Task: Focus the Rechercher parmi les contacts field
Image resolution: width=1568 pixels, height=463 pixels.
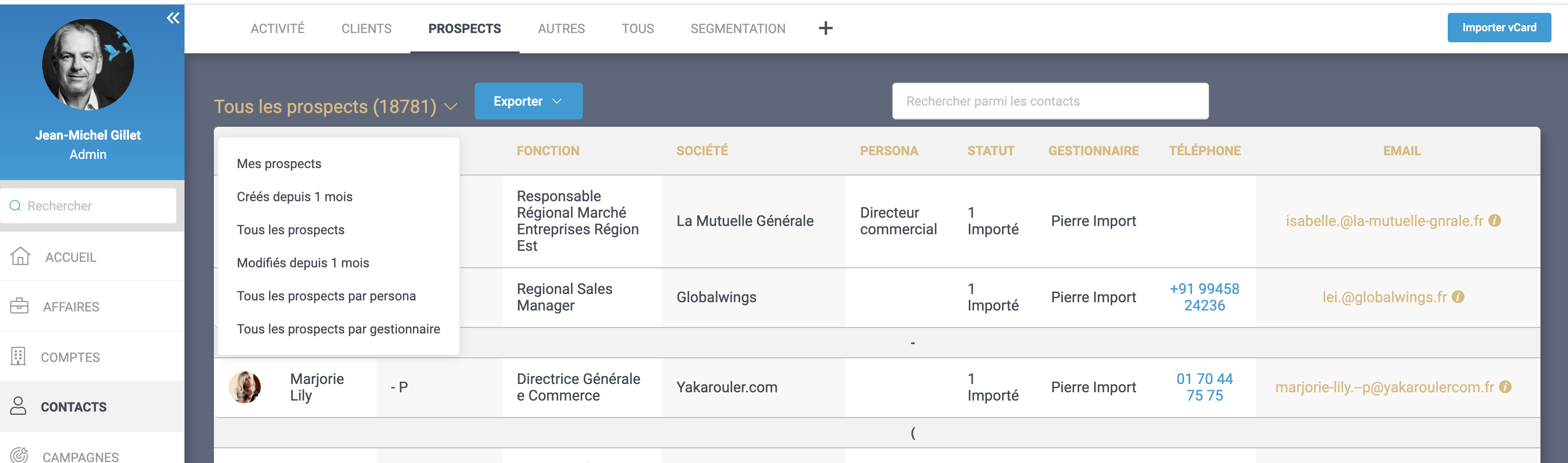Action: pyautogui.click(x=1049, y=101)
